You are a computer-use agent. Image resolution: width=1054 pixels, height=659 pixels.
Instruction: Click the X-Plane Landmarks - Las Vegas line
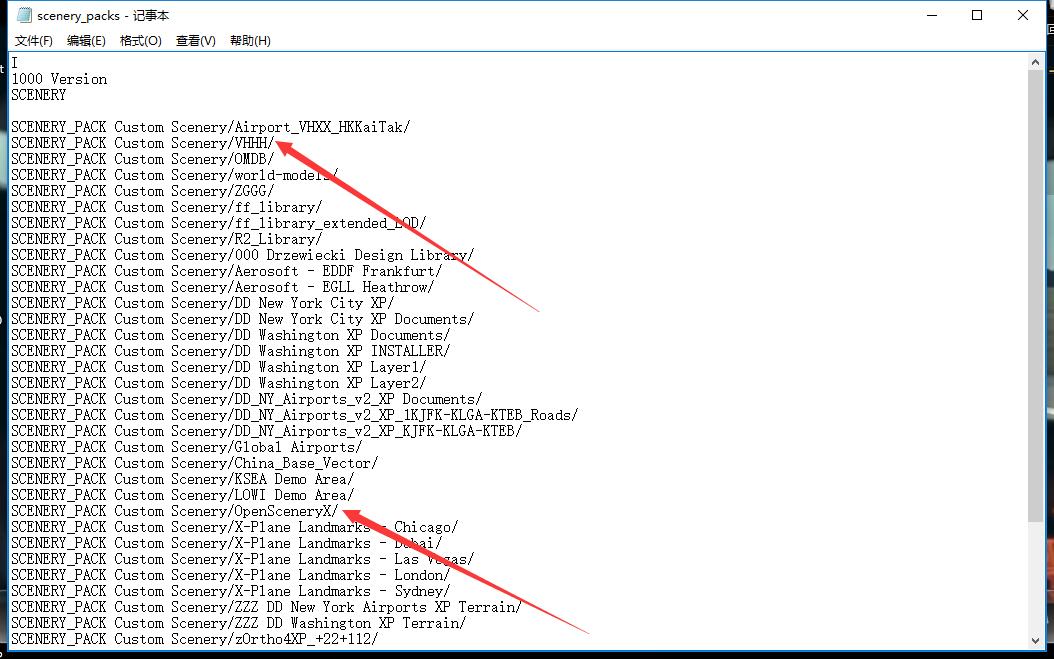[243, 559]
